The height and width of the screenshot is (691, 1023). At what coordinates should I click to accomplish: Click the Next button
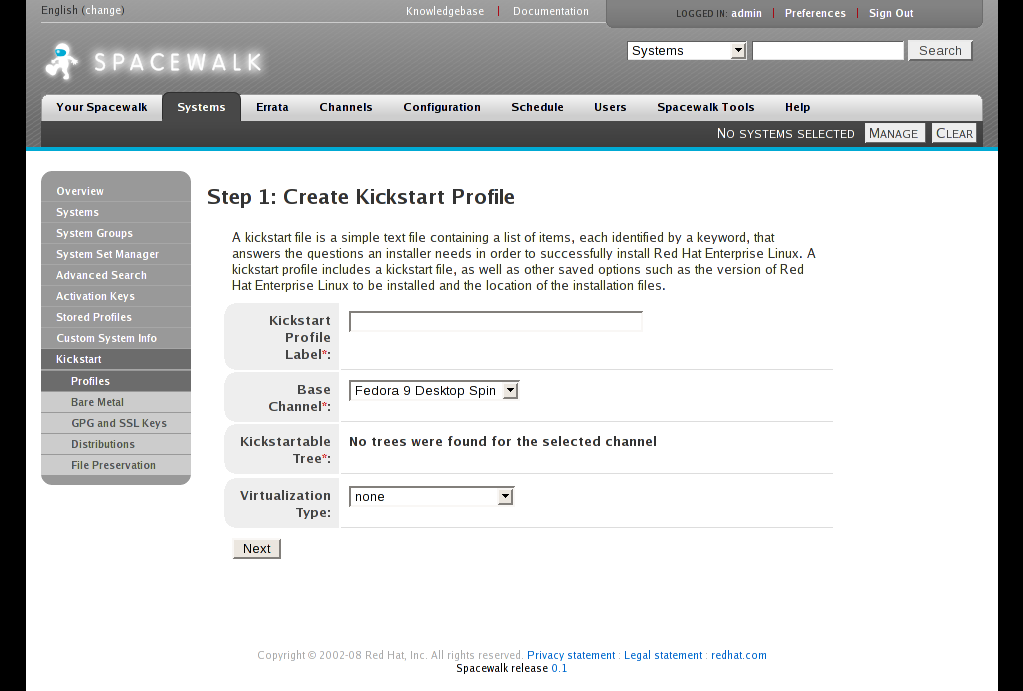click(256, 549)
